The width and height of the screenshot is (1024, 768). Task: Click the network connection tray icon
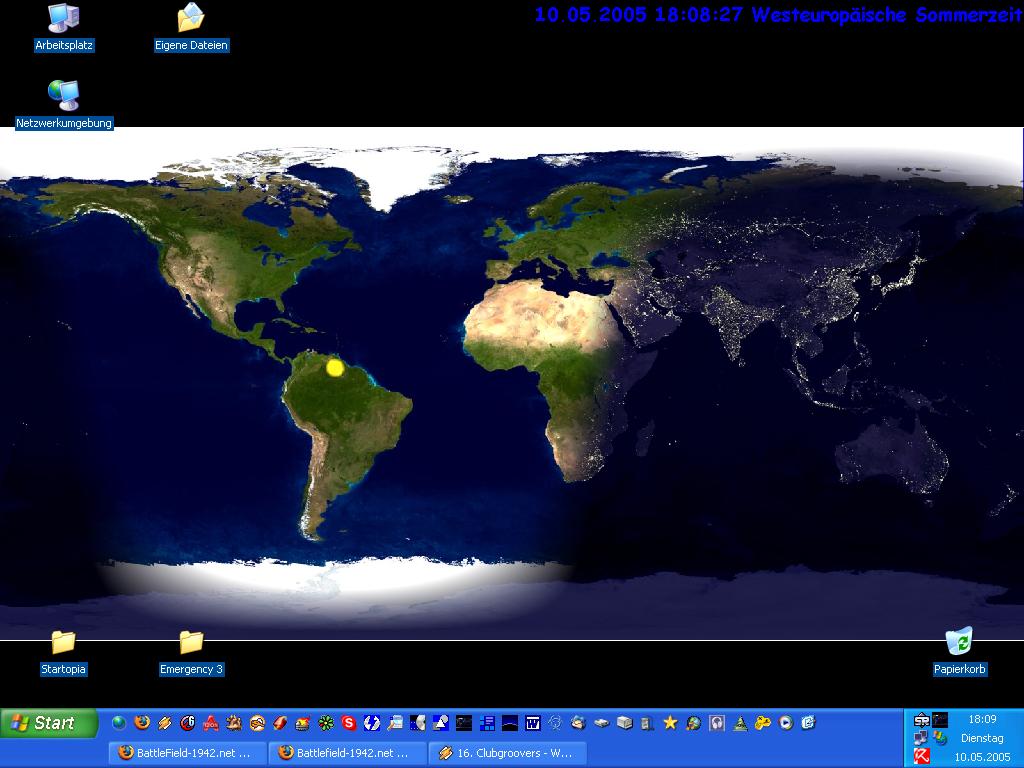tap(921, 738)
